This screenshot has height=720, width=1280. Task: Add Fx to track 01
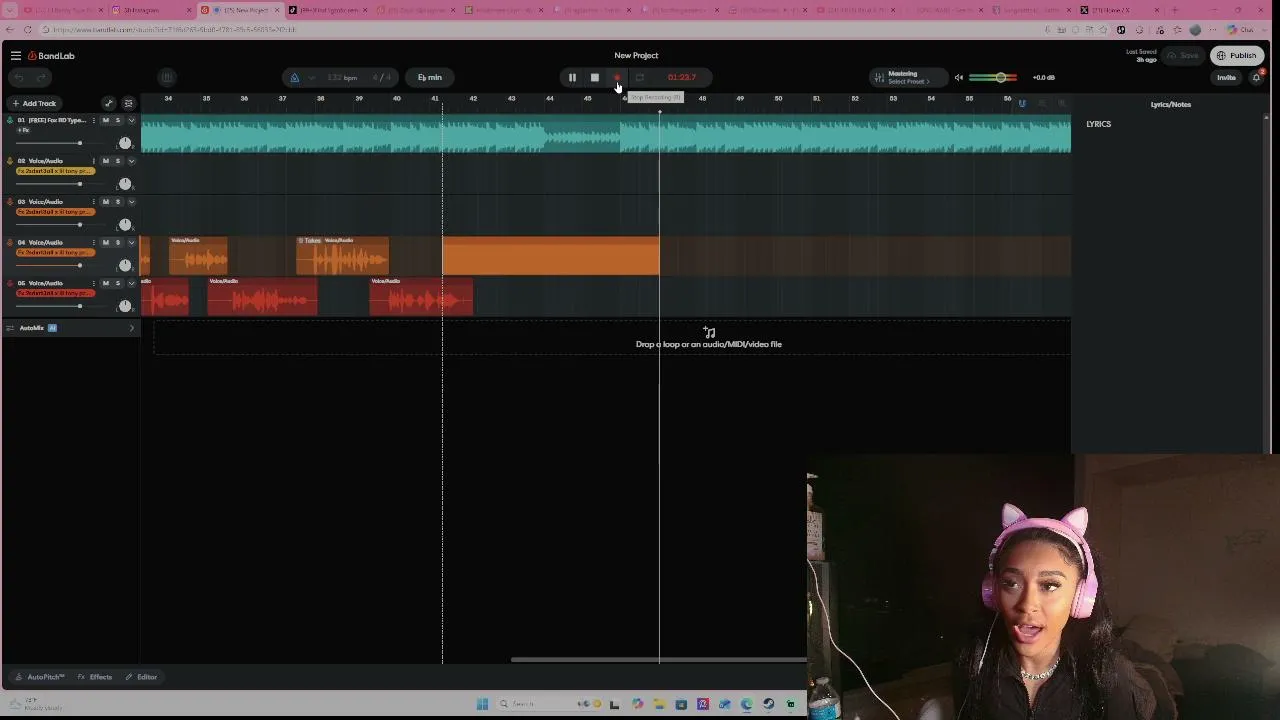tap(23, 130)
